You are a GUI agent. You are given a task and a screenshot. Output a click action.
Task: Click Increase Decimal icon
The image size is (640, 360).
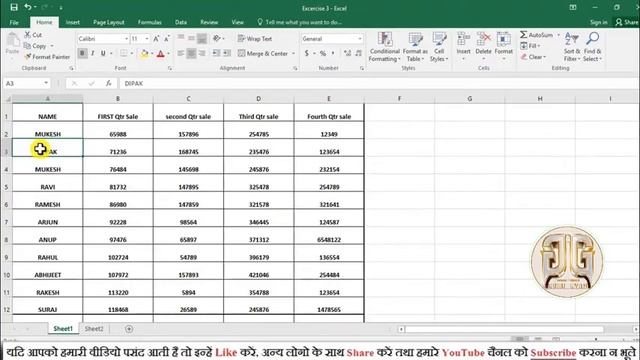[x=347, y=53]
